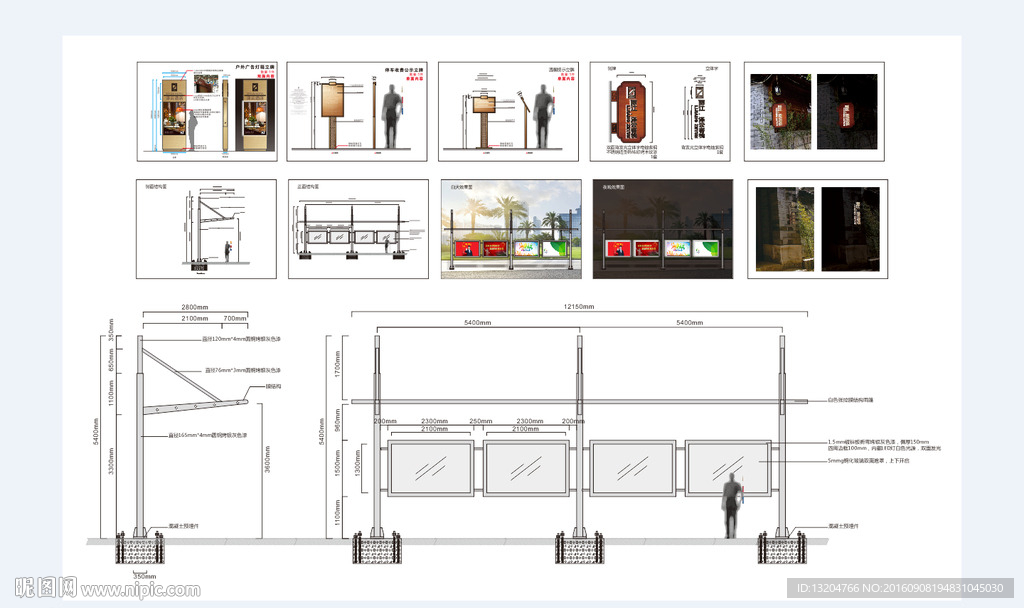The height and width of the screenshot is (608, 1024).
Task: Open the side structure drawing thumbnail
Action: [x=206, y=229]
